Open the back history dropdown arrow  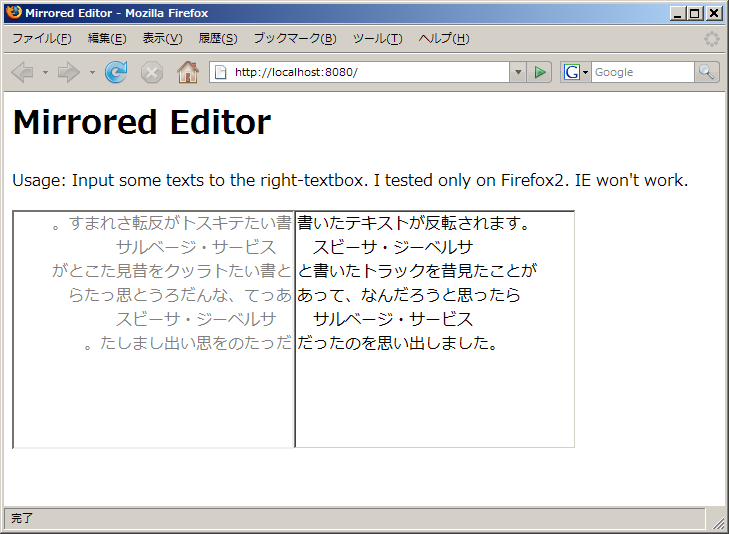45,73
